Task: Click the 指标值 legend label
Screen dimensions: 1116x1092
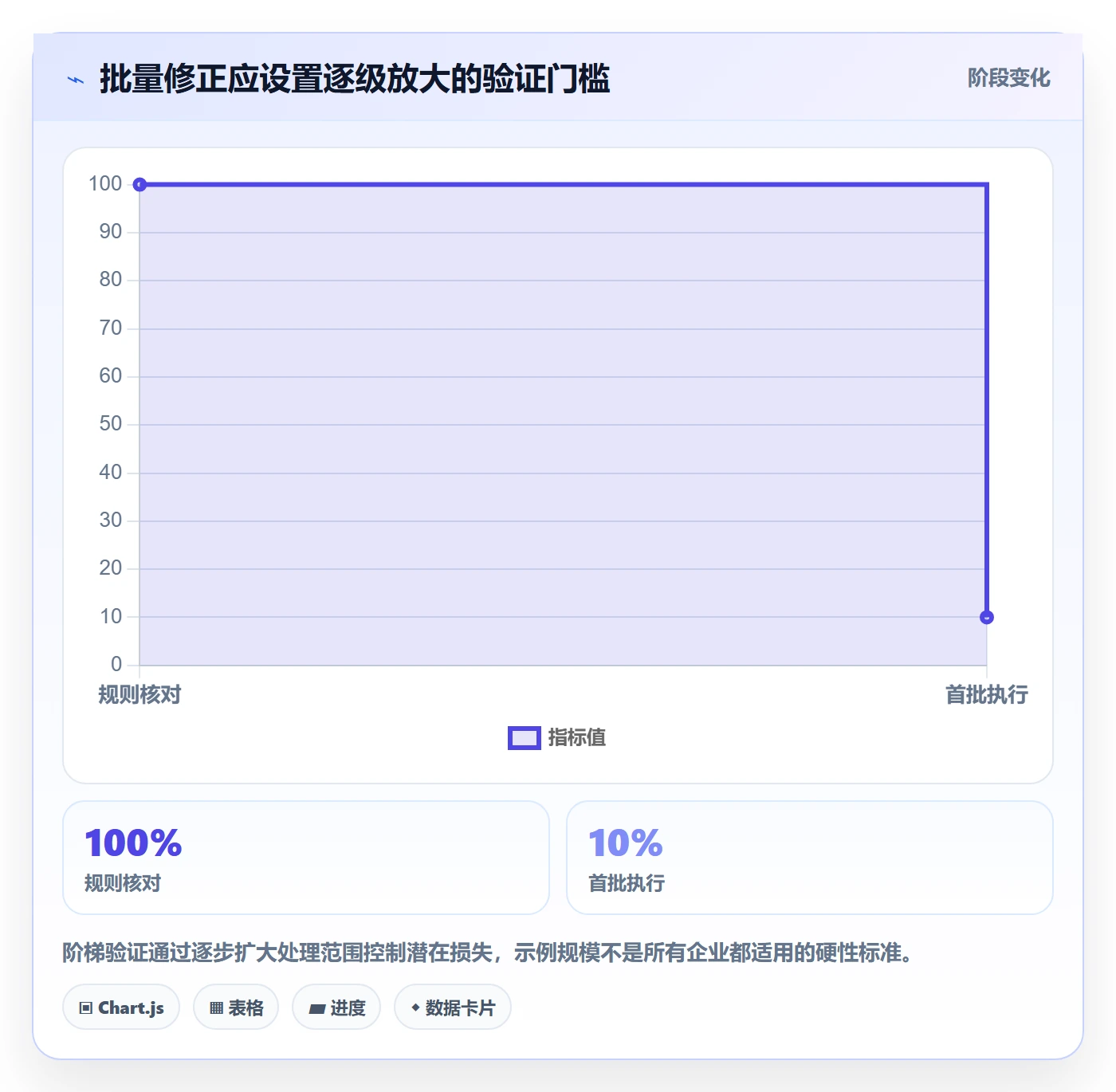Action: coord(577,738)
